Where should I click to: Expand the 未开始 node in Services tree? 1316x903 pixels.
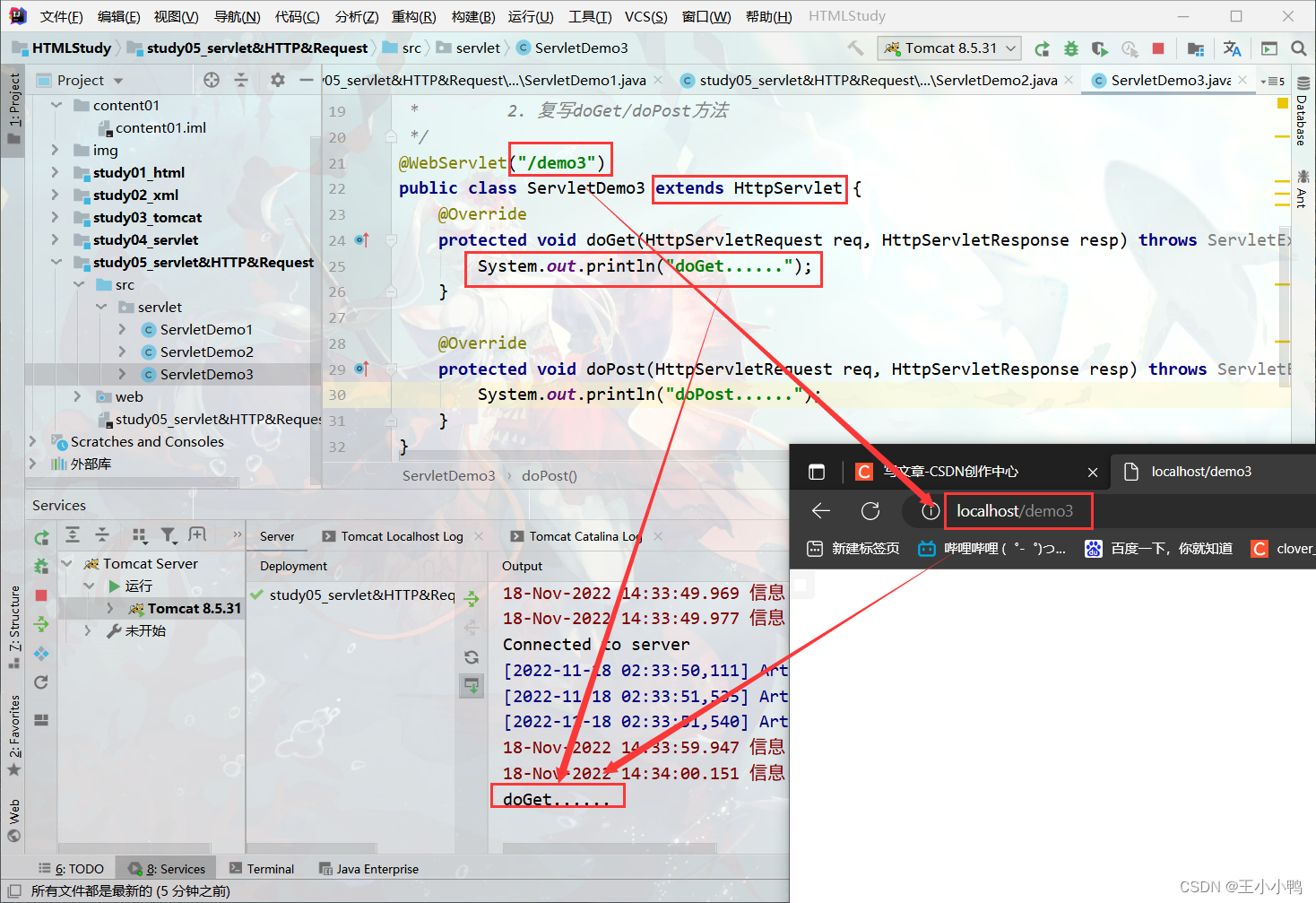coord(88,630)
